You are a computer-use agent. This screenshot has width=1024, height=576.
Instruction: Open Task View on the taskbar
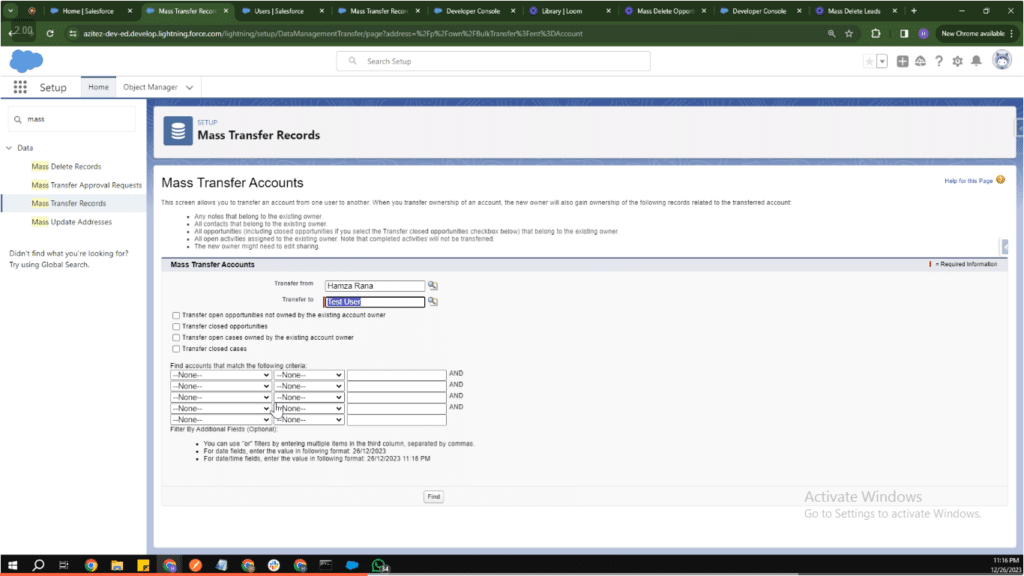(x=63, y=565)
